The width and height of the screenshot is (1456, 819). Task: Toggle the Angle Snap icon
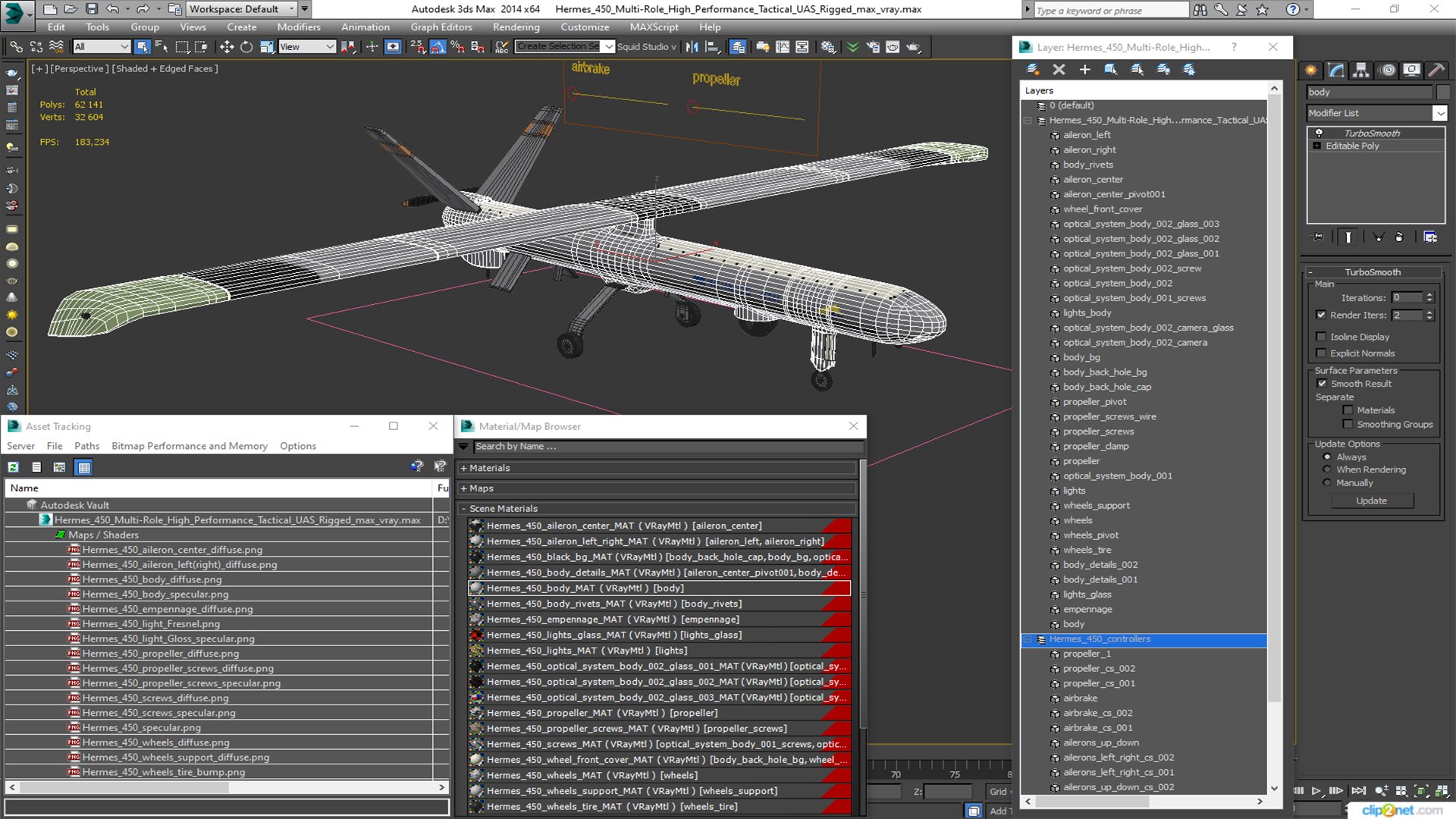click(x=438, y=47)
